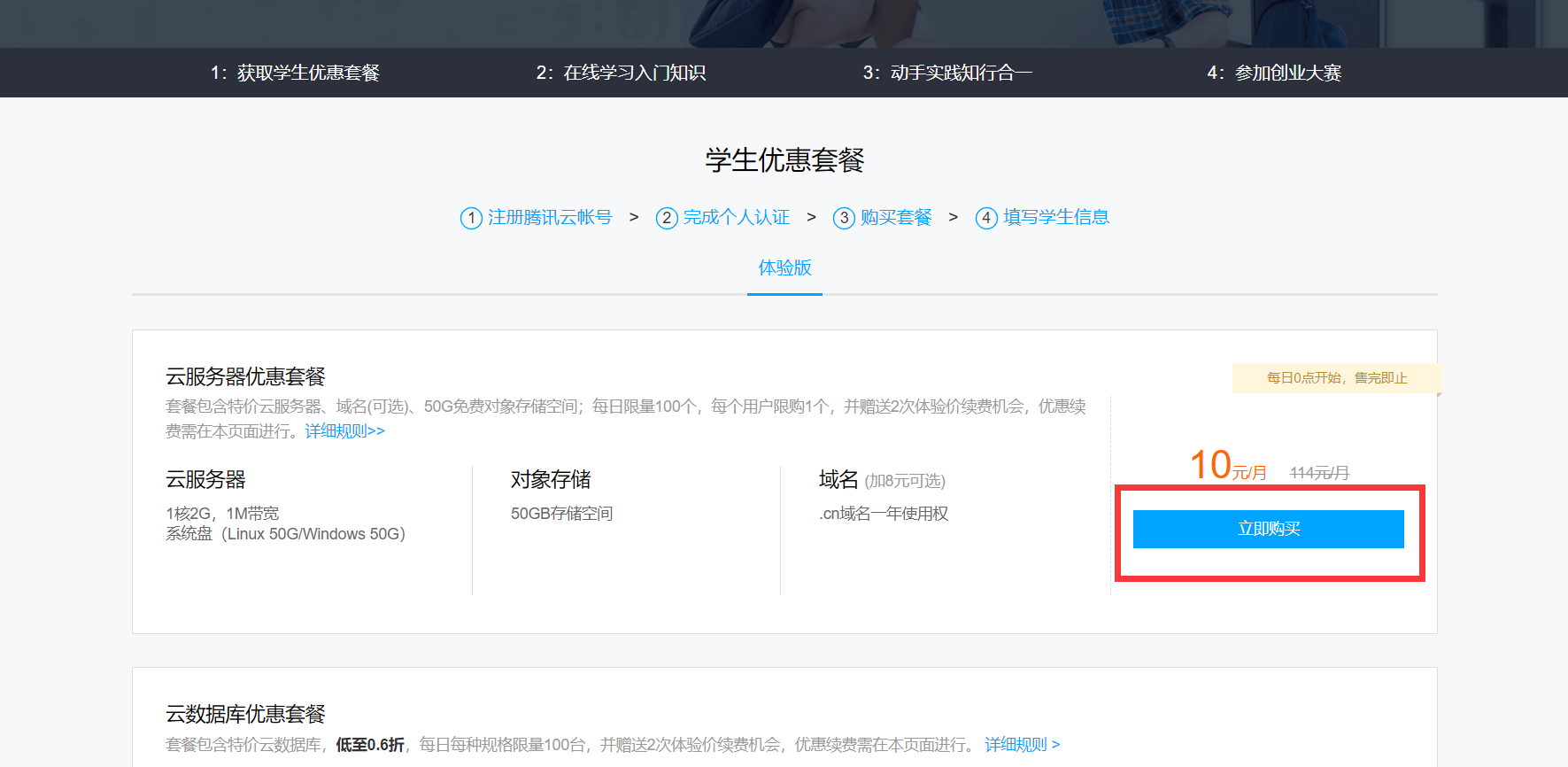Viewport: 1568px width, 767px height.
Task: Click the 云数据库优惠套餐 heading
Action: coord(245,714)
